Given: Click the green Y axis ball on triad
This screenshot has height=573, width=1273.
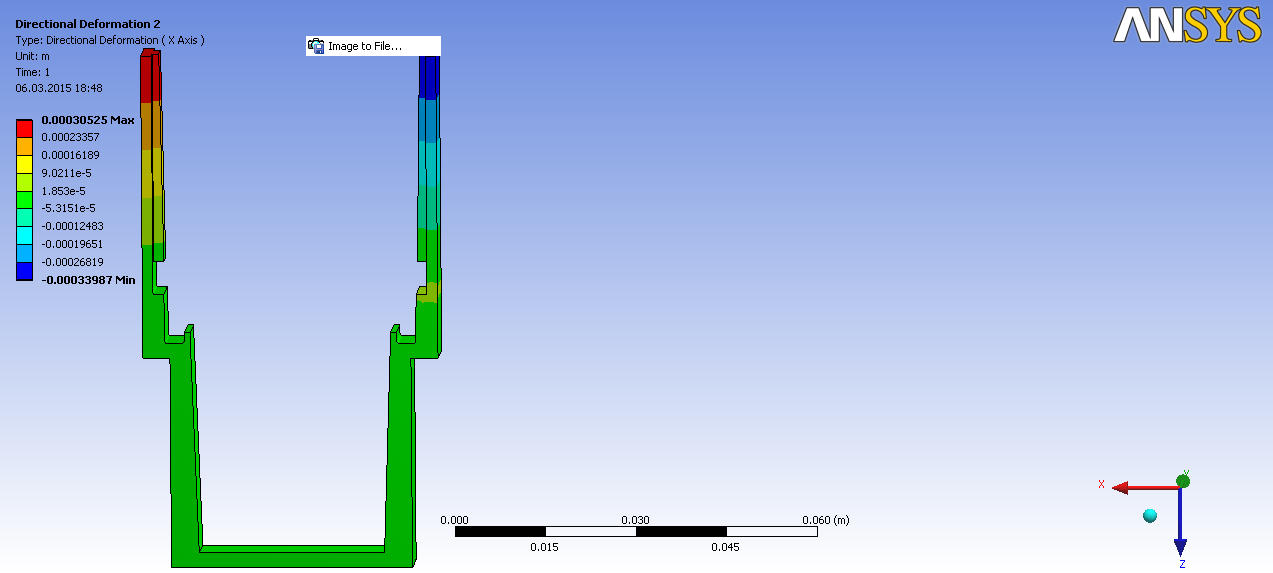Looking at the screenshot, I should [1183, 481].
